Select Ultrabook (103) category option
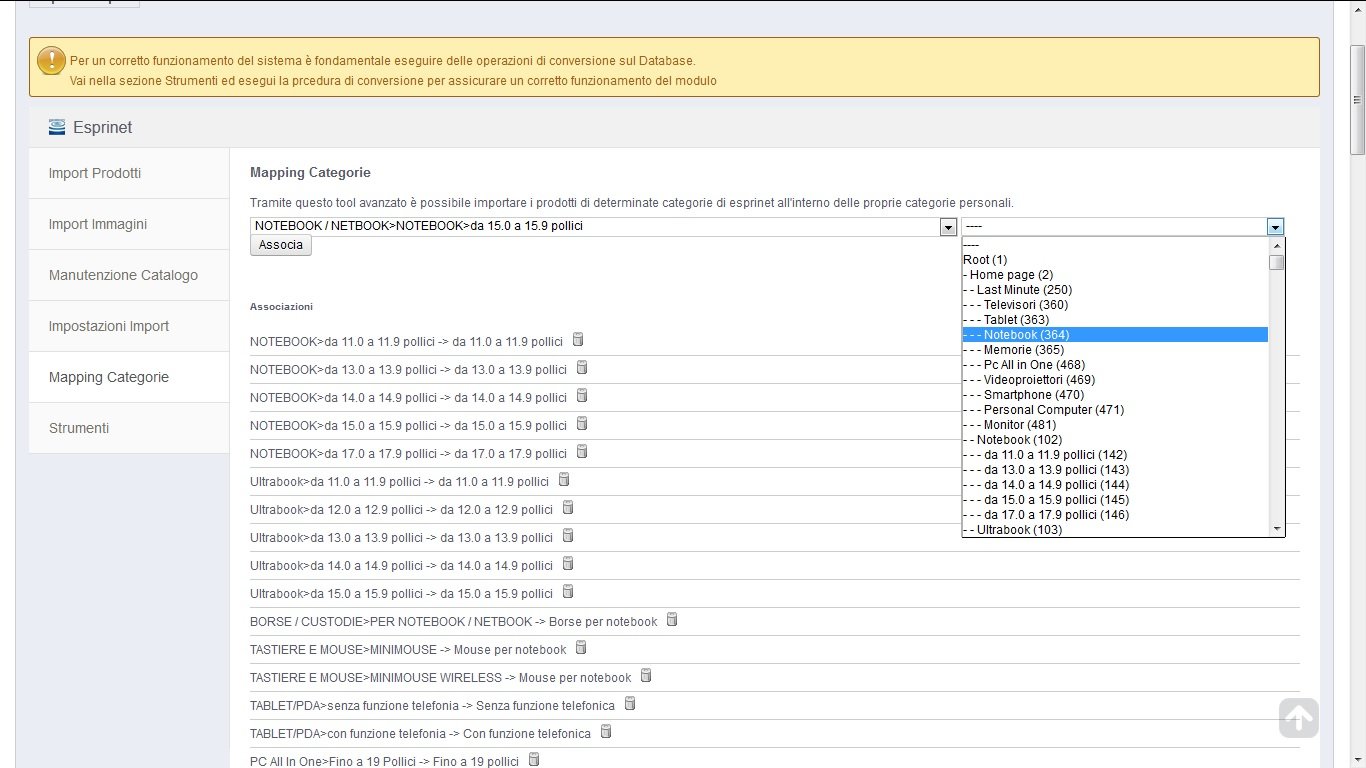The image size is (1366, 768). (x=1115, y=530)
